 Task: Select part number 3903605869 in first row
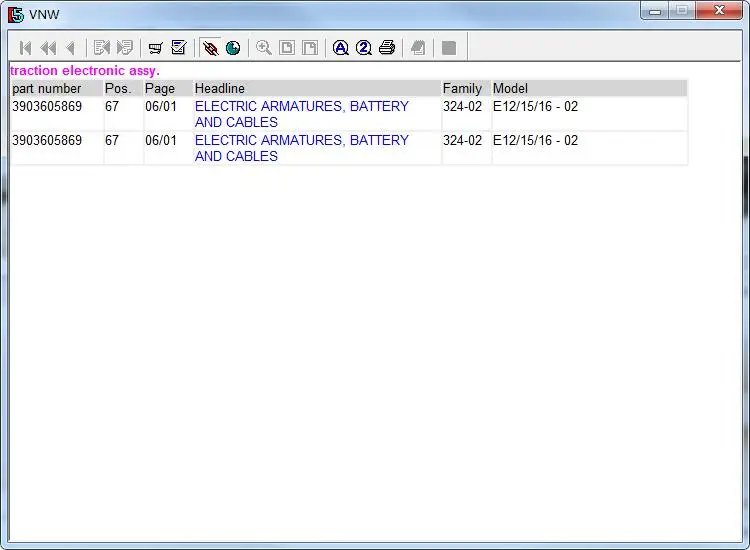tap(47, 106)
